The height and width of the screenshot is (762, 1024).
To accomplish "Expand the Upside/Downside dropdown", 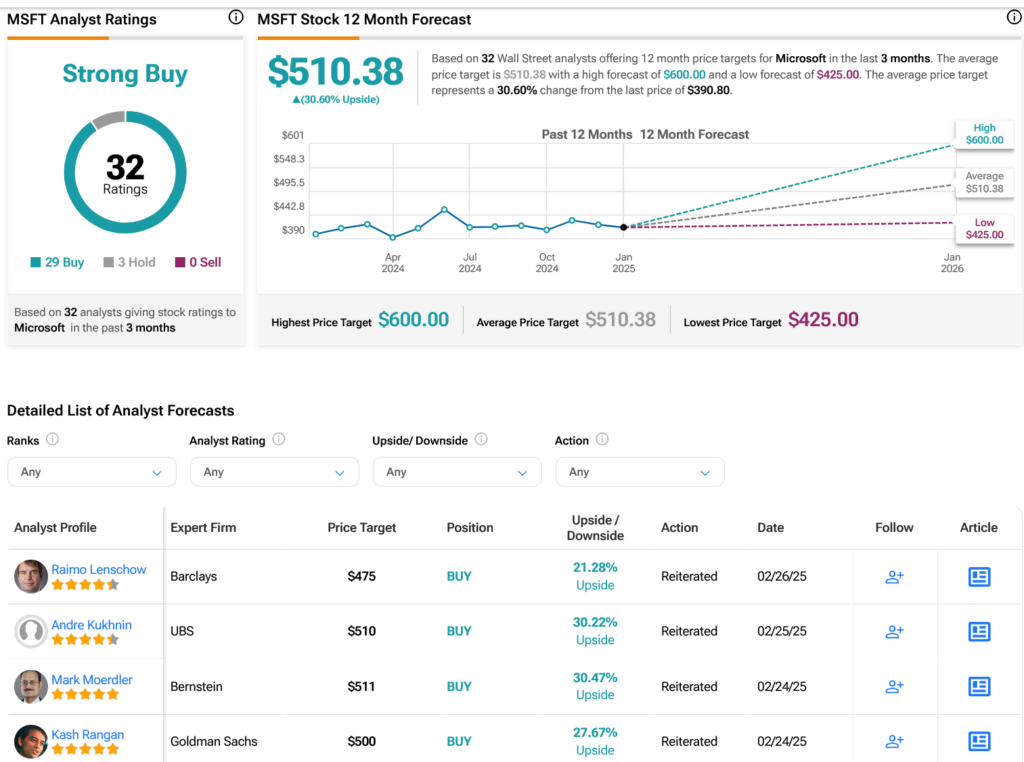I will [x=457, y=472].
